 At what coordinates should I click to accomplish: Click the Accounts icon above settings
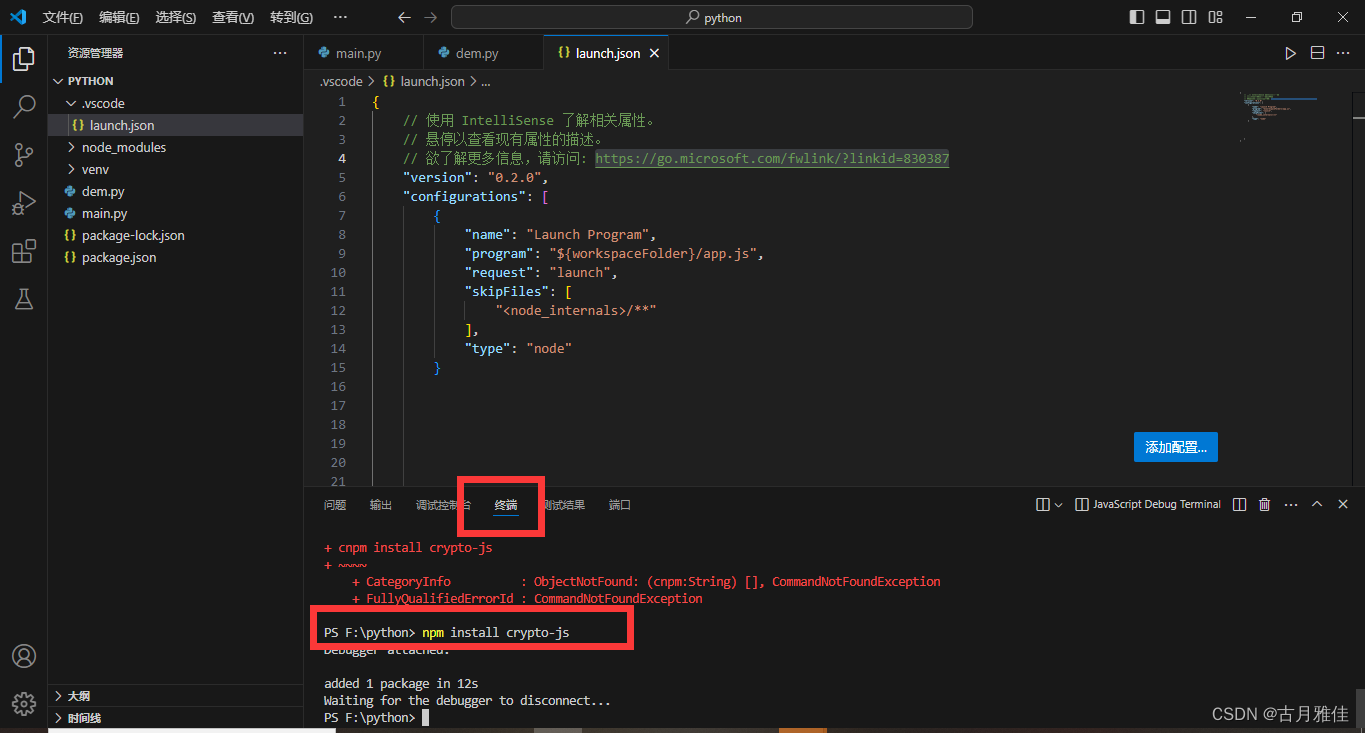[23, 656]
